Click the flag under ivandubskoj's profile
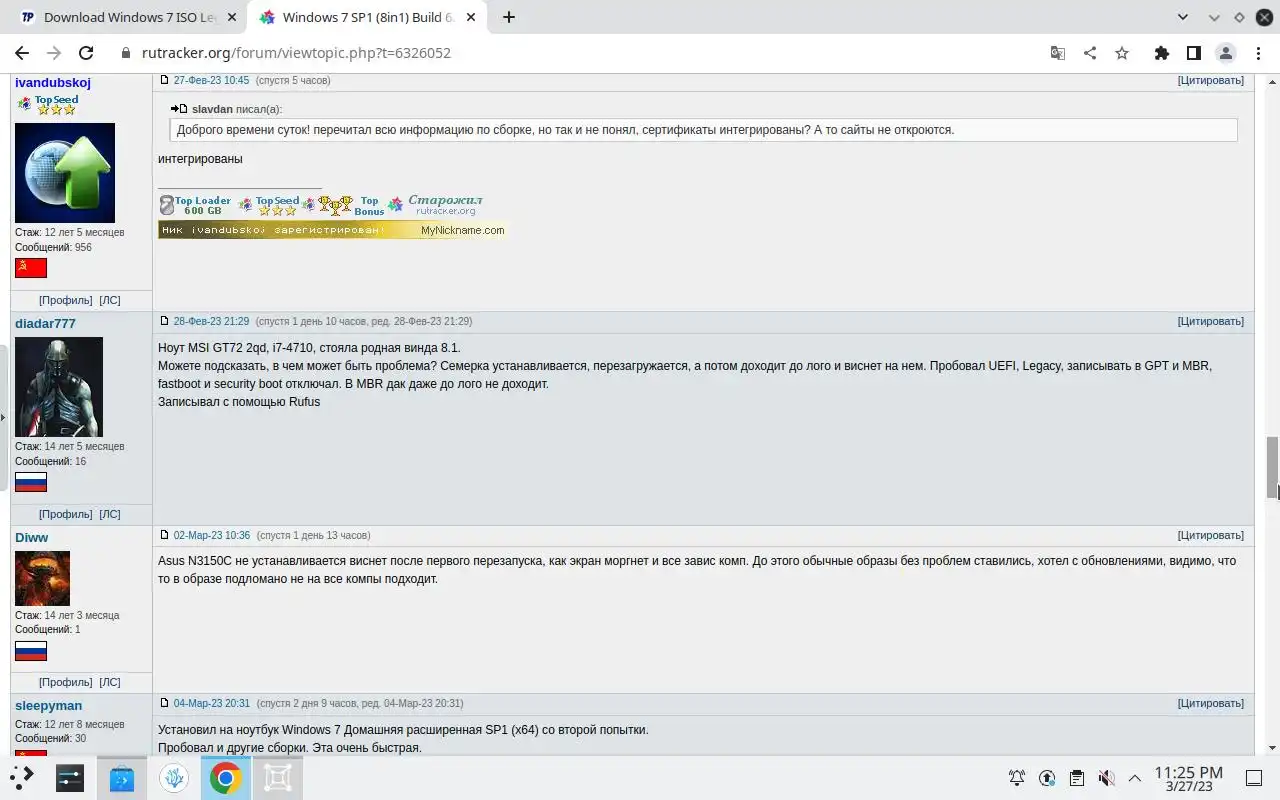This screenshot has width=1280, height=800. click(x=31, y=267)
